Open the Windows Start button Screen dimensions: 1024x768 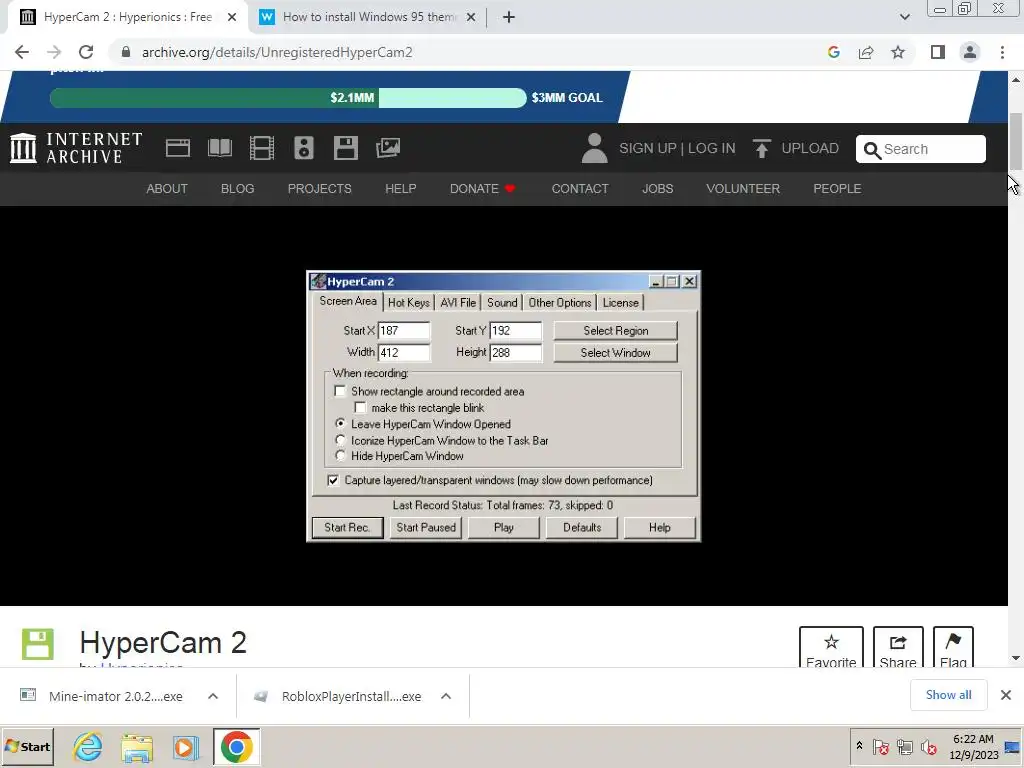tap(28, 746)
